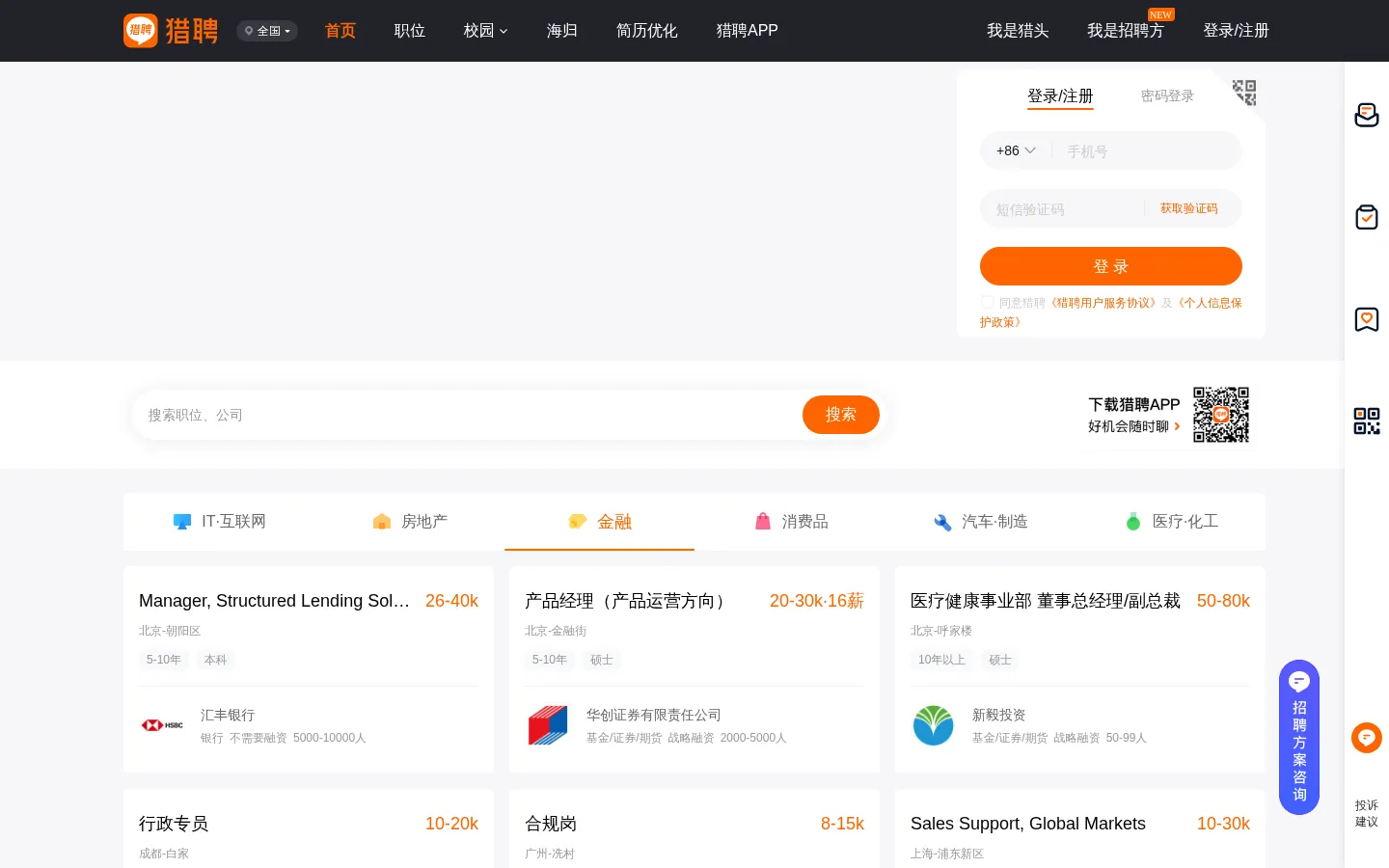Screen dimensions: 1389x868
Task: Click 新毅投资 company logo
Action: pos(934,725)
